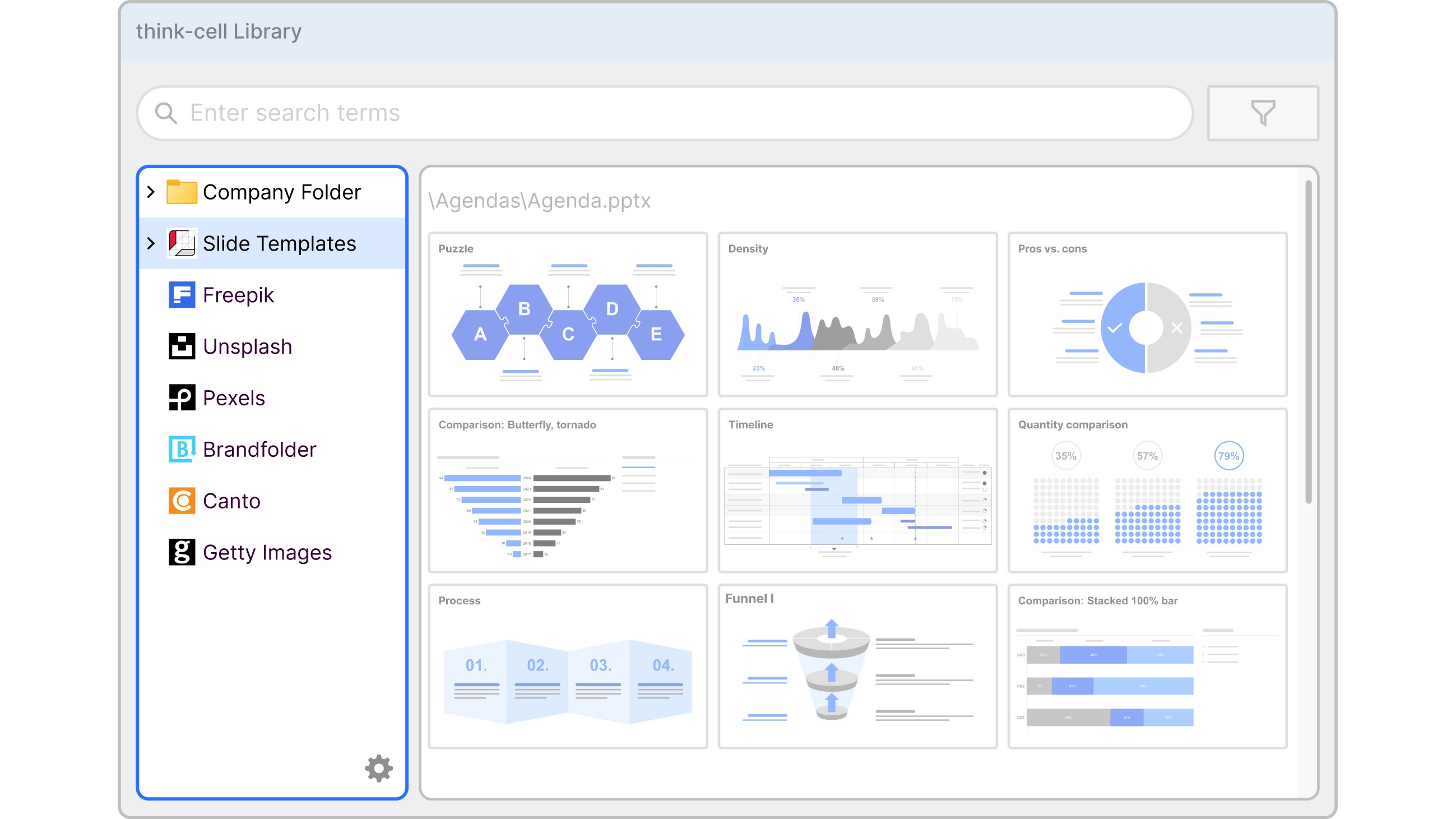
Task: Open the Puzzle slide template
Action: (x=568, y=315)
